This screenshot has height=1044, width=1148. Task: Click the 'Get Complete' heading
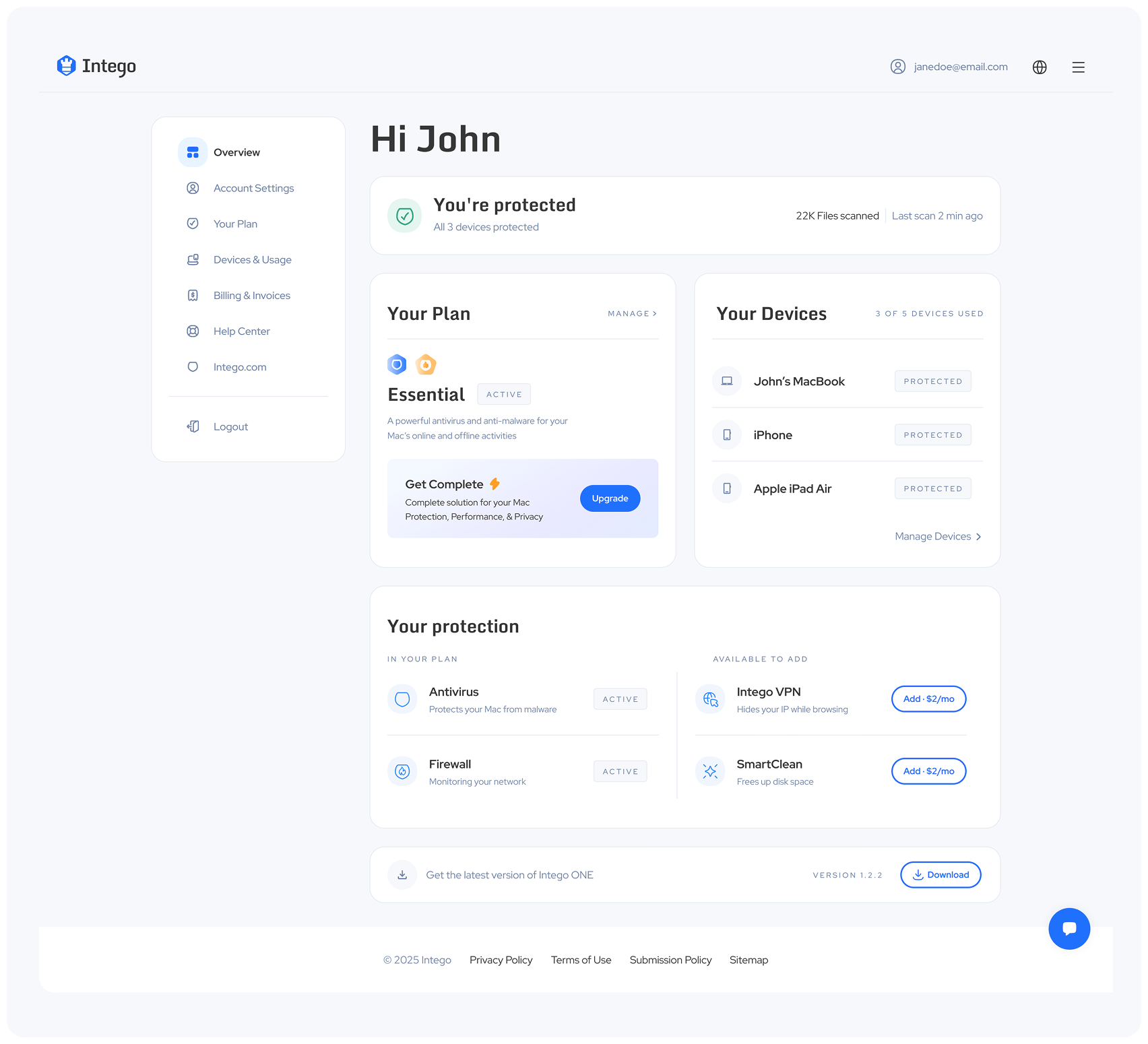(444, 484)
